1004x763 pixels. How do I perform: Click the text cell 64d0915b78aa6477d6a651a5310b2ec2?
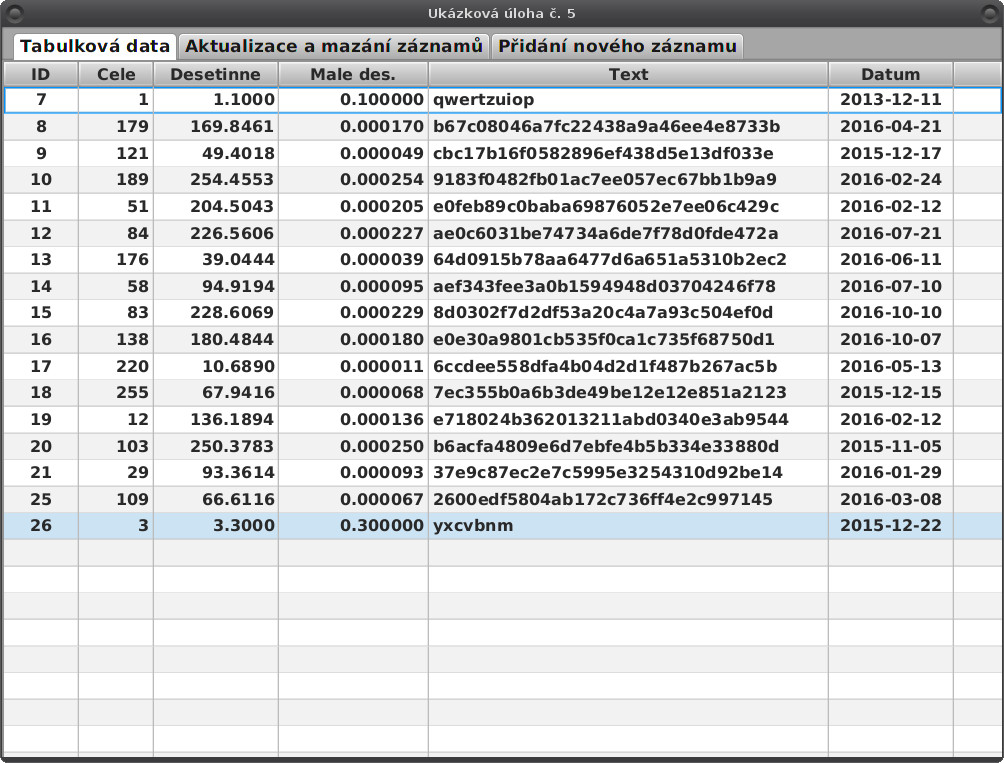(x=628, y=260)
